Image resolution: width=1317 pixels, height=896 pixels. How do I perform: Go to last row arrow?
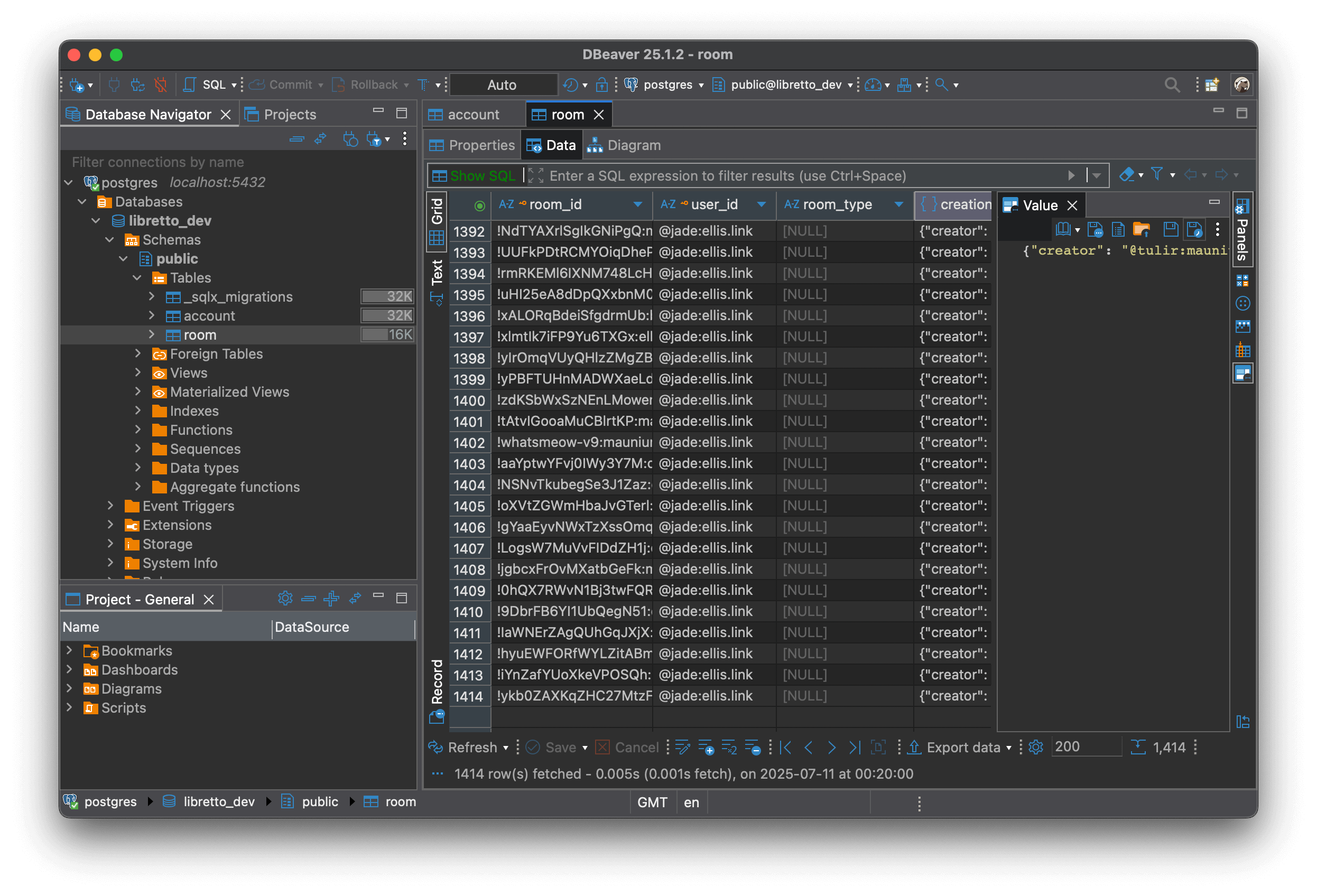click(855, 748)
